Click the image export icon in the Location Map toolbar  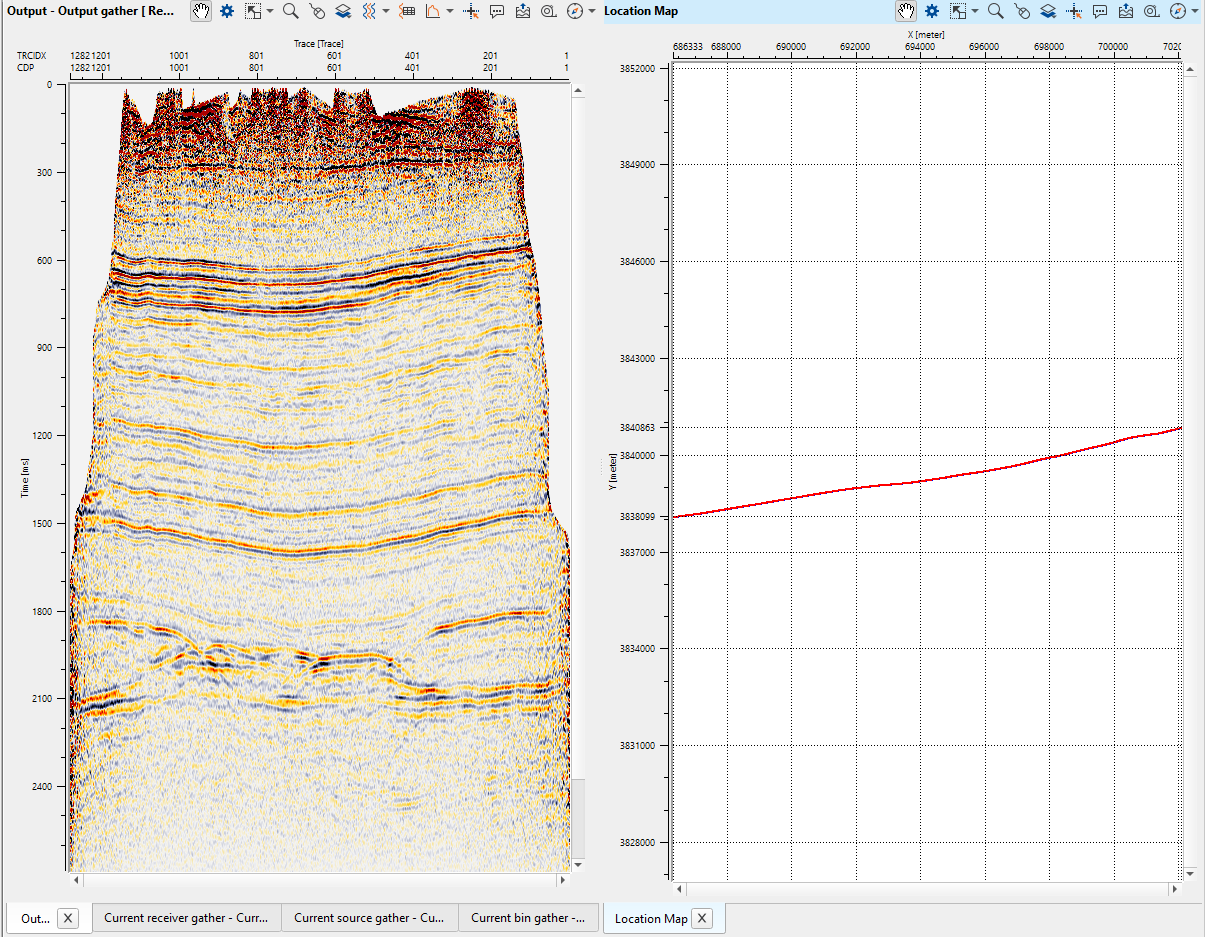[1125, 11]
